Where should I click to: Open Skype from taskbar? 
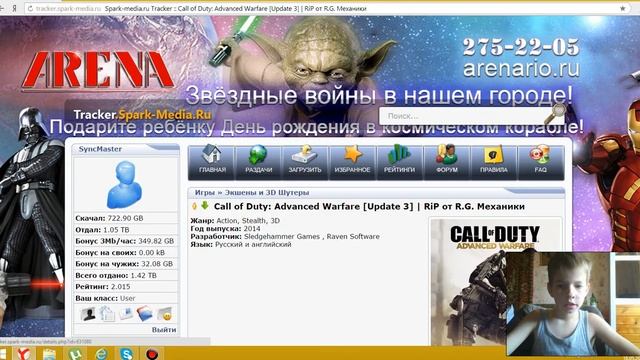tap(127, 353)
